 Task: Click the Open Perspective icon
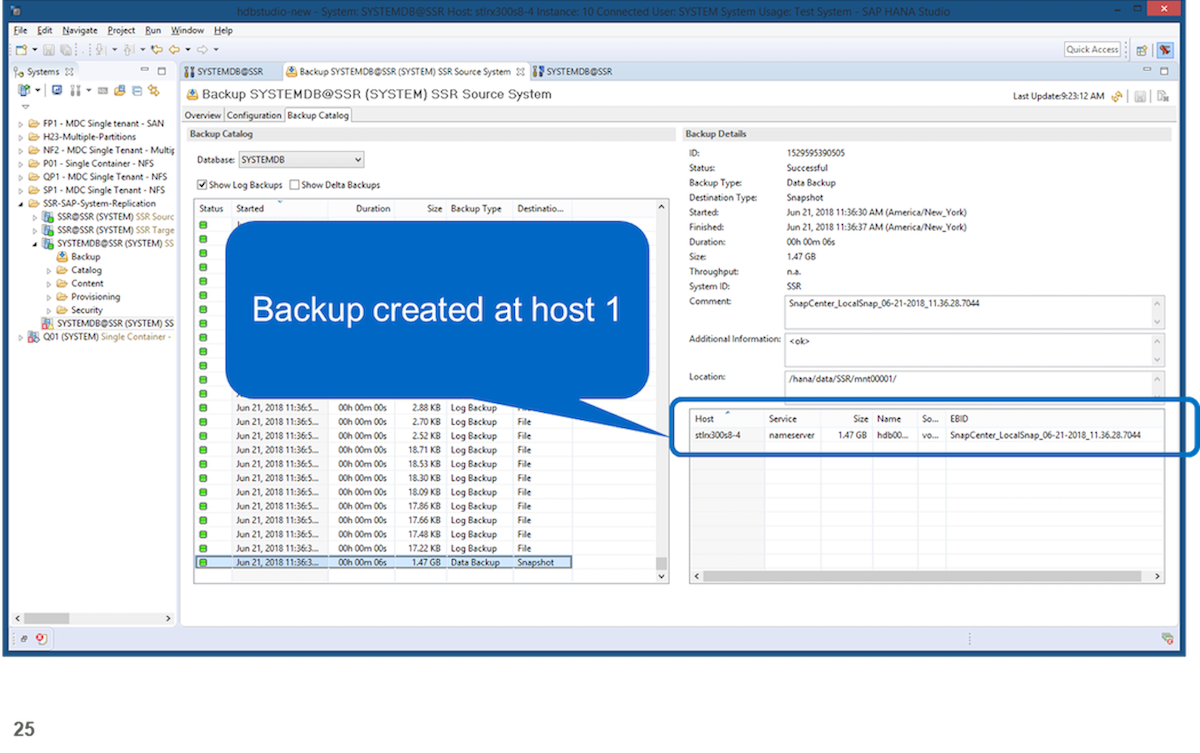(x=1143, y=50)
